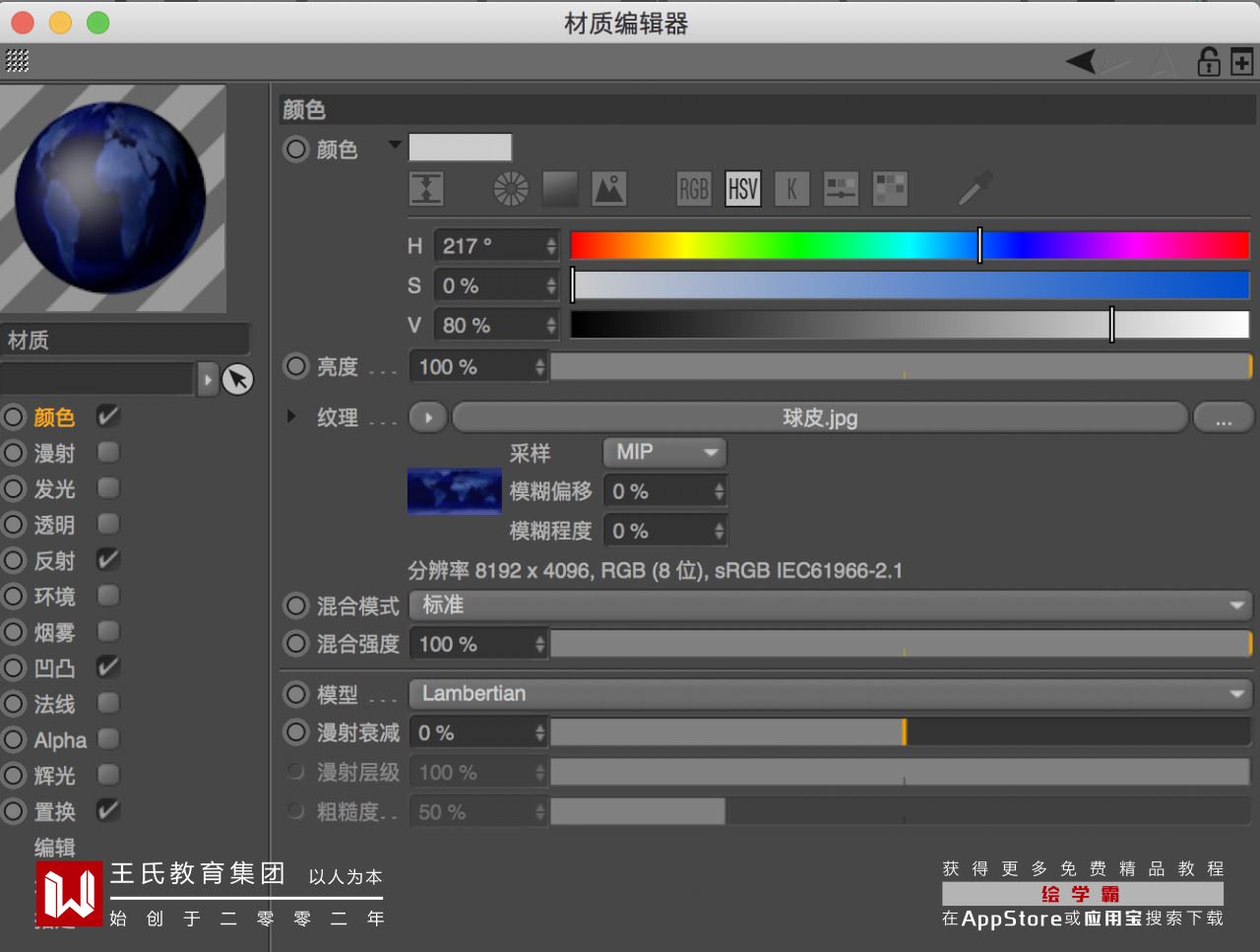The width and height of the screenshot is (1260, 952).
Task: Switch color sliders to RGB mode
Action: click(694, 189)
